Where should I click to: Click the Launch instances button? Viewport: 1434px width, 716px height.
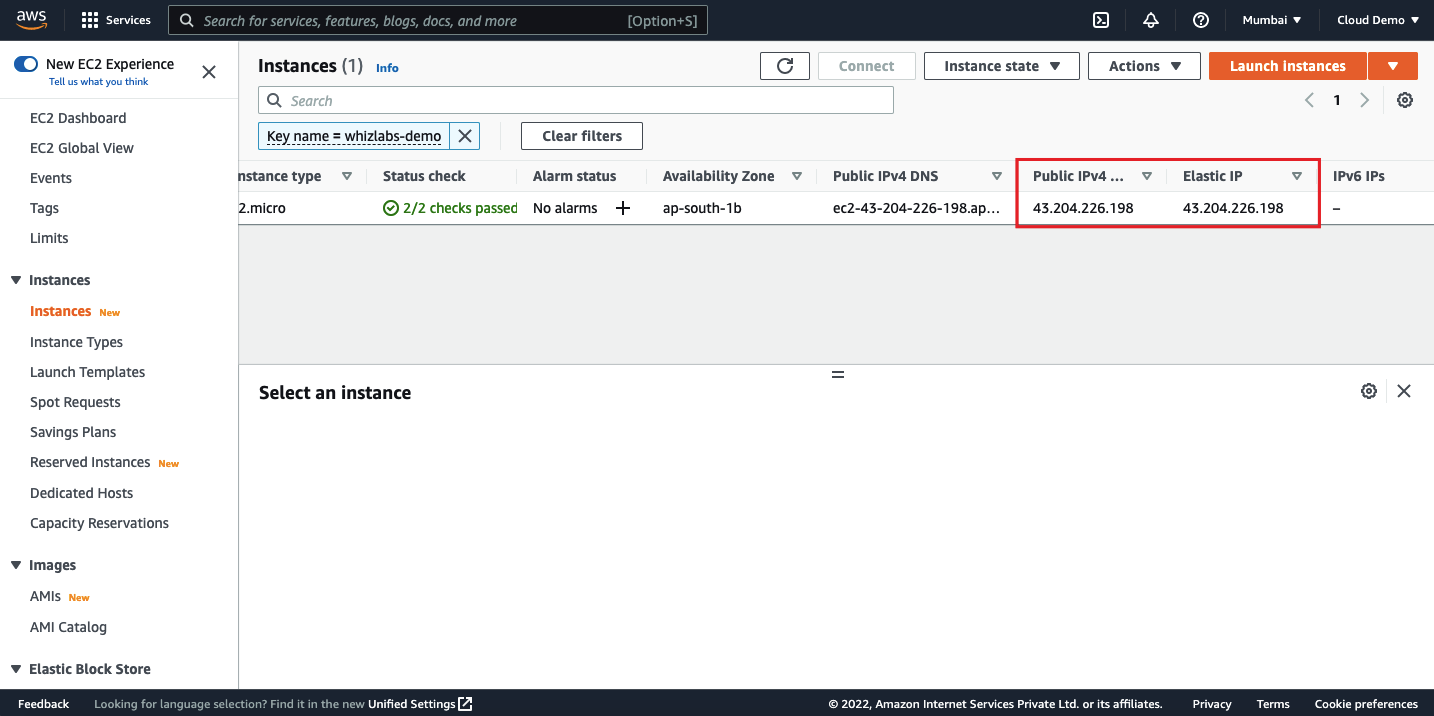point(1288,66)
